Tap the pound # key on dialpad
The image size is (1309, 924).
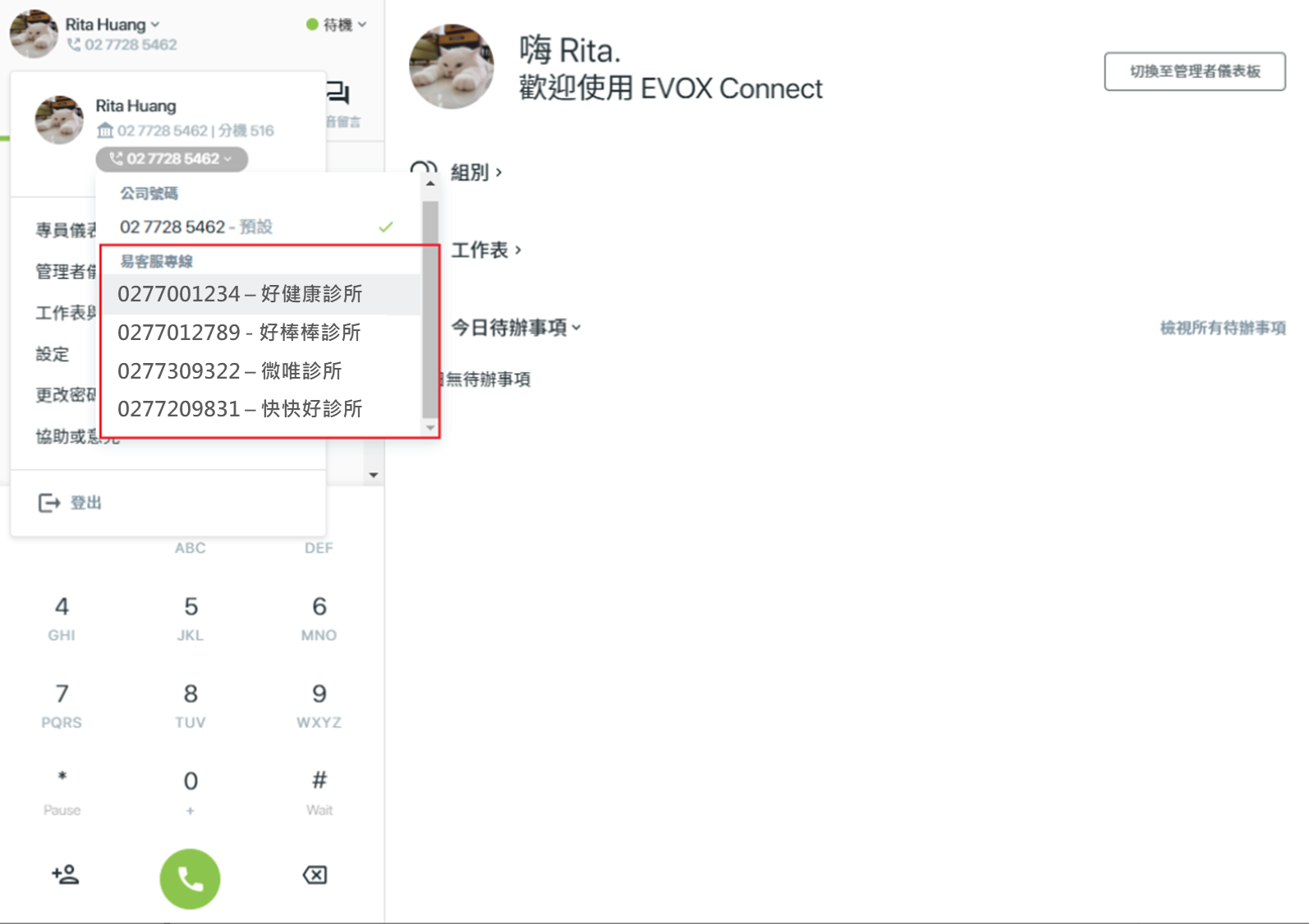319,790
